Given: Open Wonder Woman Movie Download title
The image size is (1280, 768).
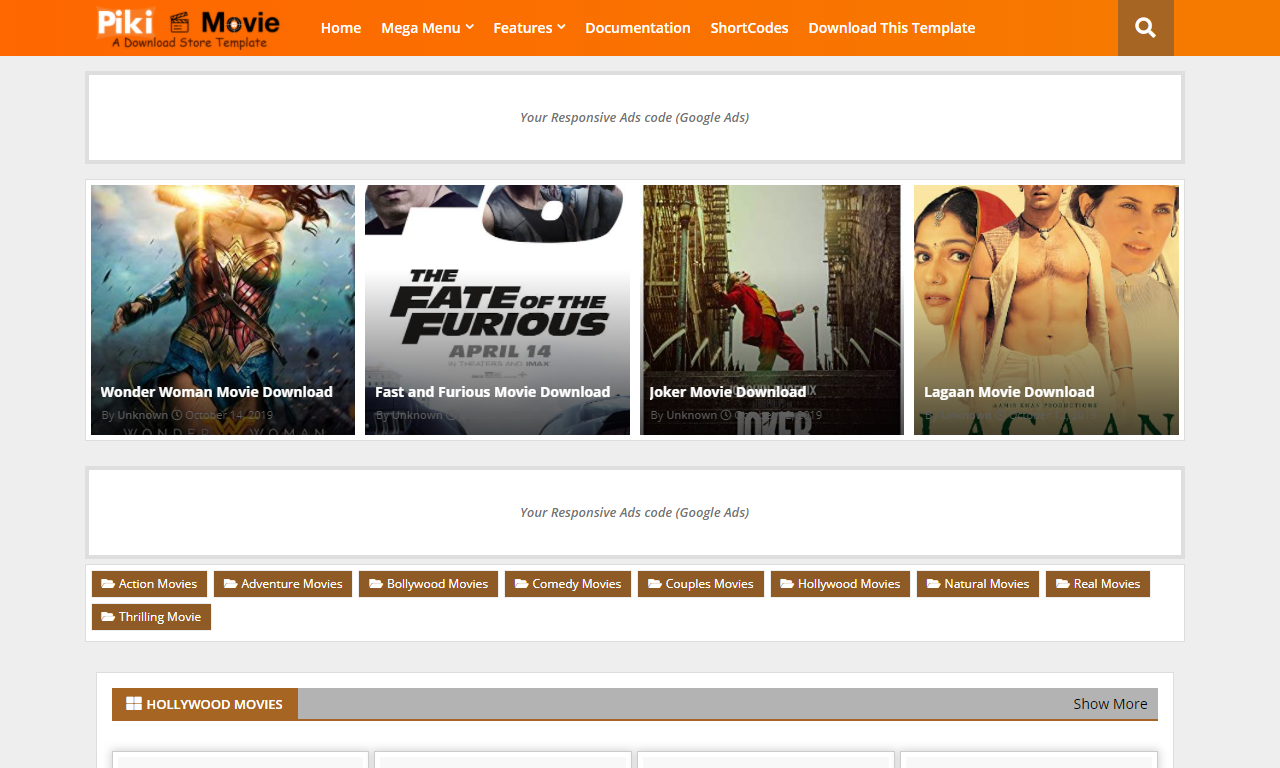Looking at the screenshot, I should click(x=217, y=392).
